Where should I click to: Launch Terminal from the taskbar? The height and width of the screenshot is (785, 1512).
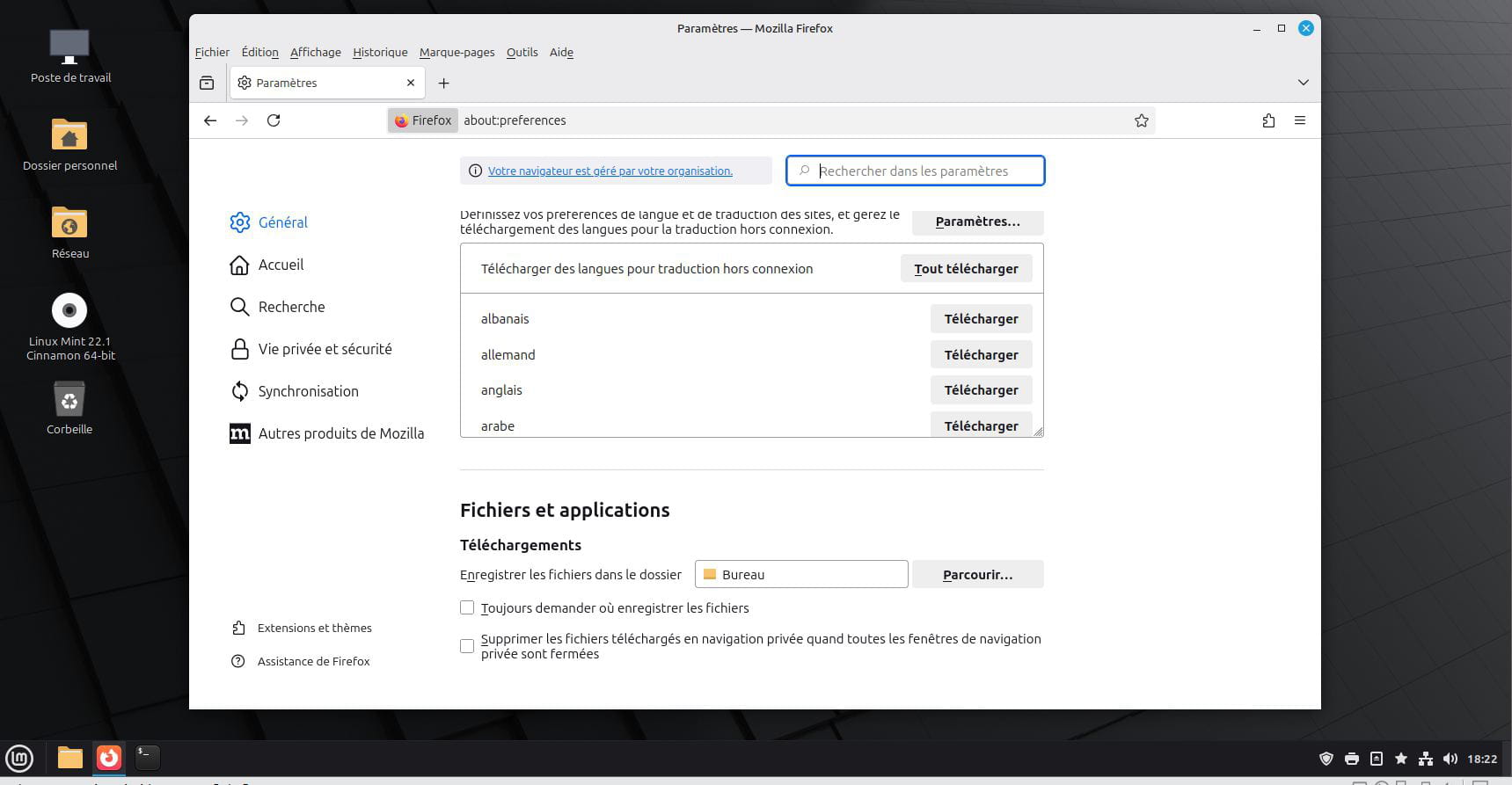[147, 757]
